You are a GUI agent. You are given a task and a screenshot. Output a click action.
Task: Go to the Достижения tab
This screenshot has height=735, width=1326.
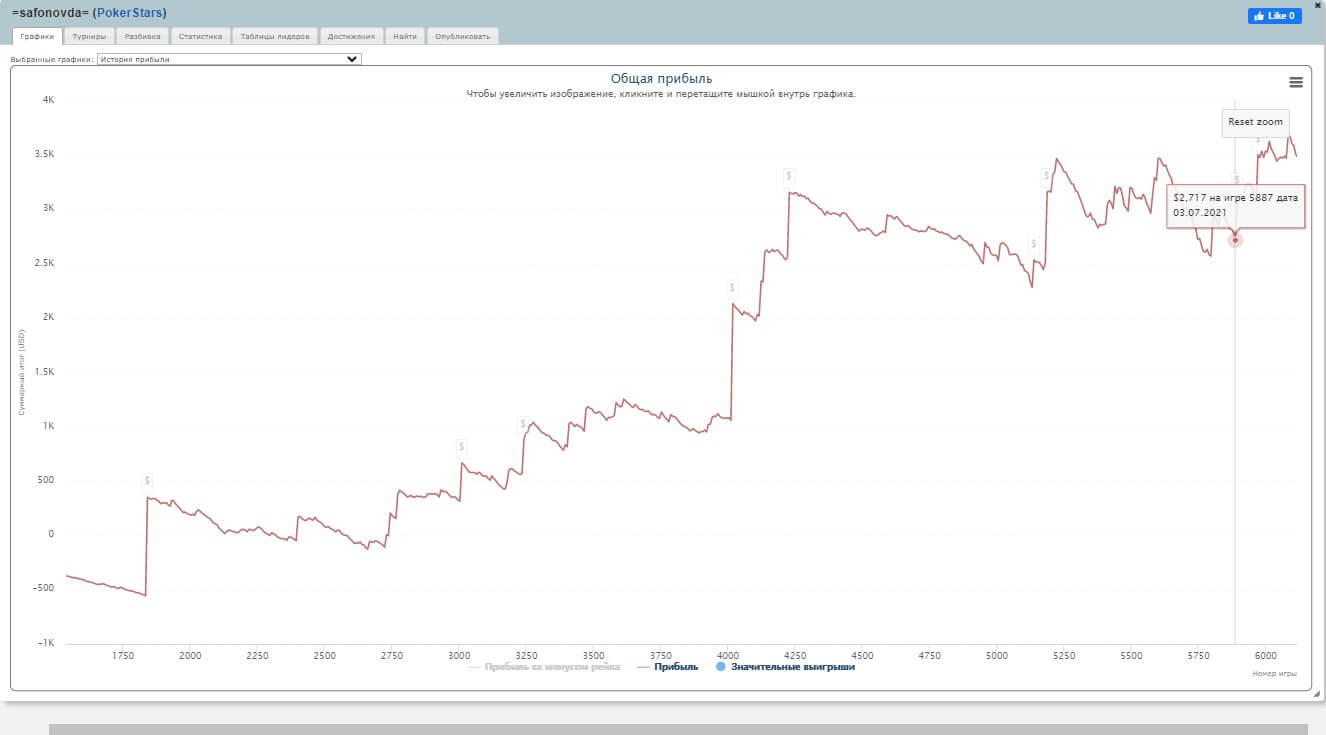[x=351, y=36]
